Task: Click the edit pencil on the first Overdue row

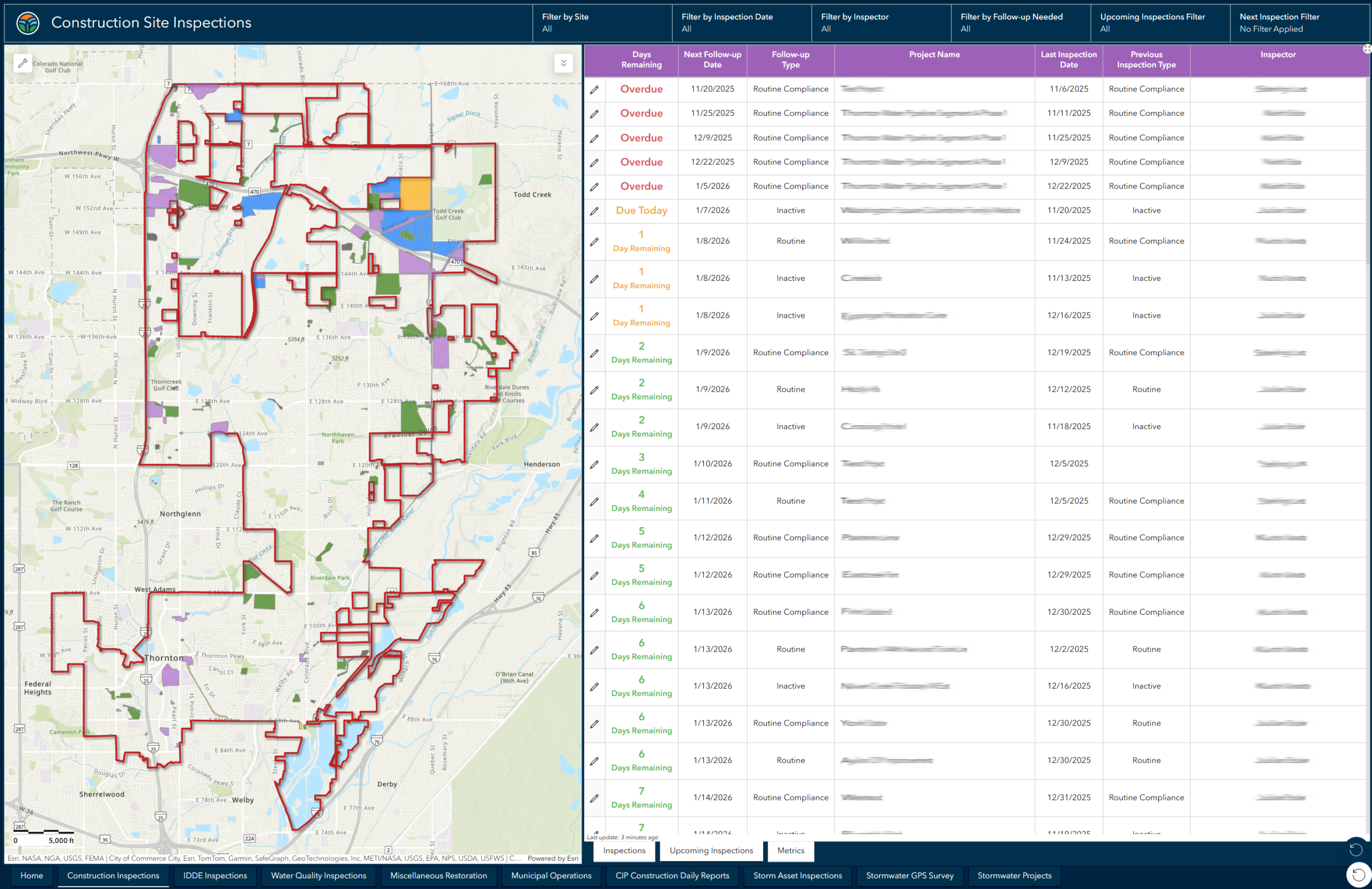Action: [x=594, y=89]
